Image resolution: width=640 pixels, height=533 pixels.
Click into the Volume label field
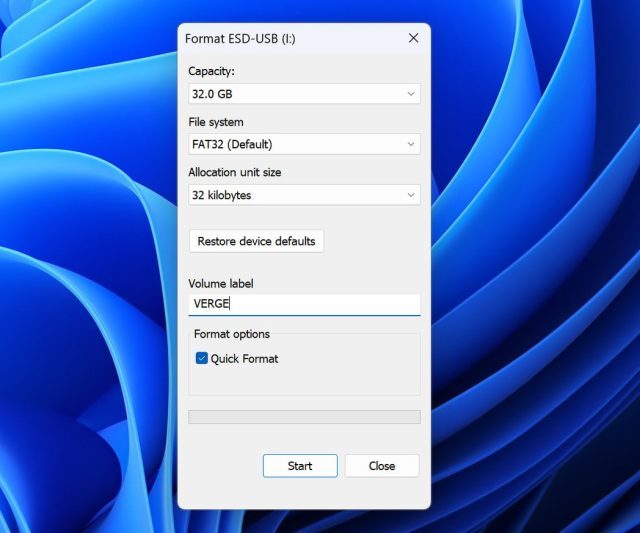click(x=304, y=304)
